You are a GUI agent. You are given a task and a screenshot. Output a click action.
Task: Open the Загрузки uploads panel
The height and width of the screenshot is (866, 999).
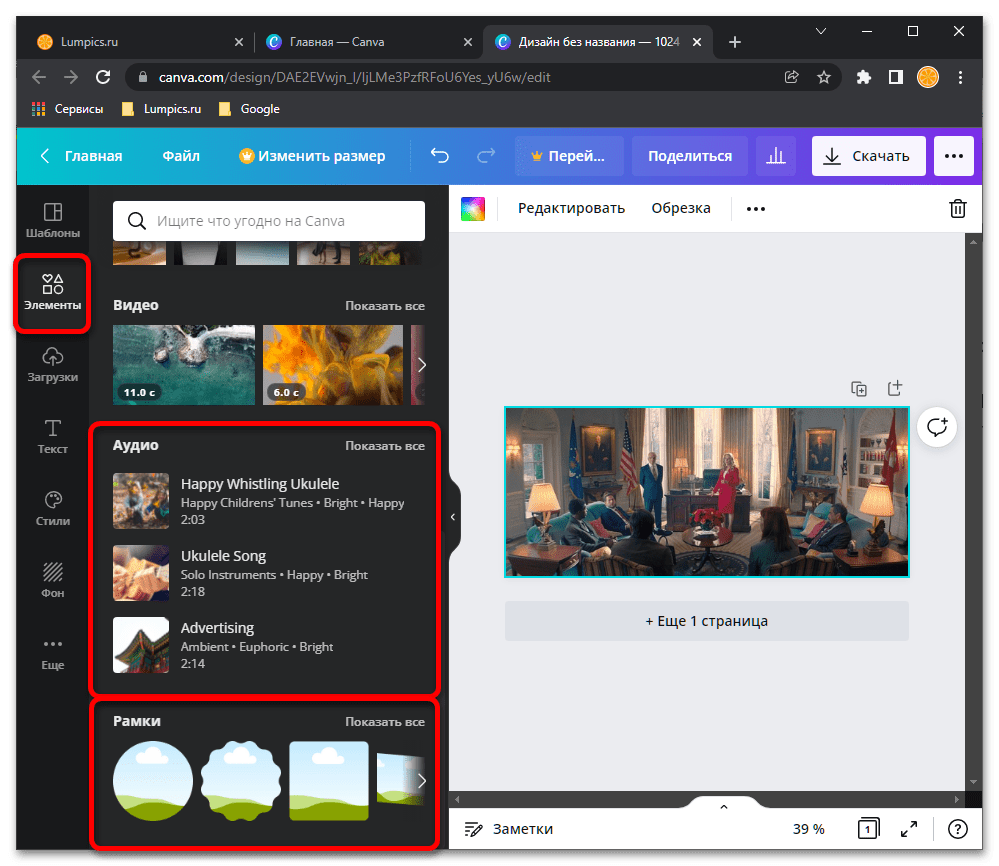tap(52, 364)
